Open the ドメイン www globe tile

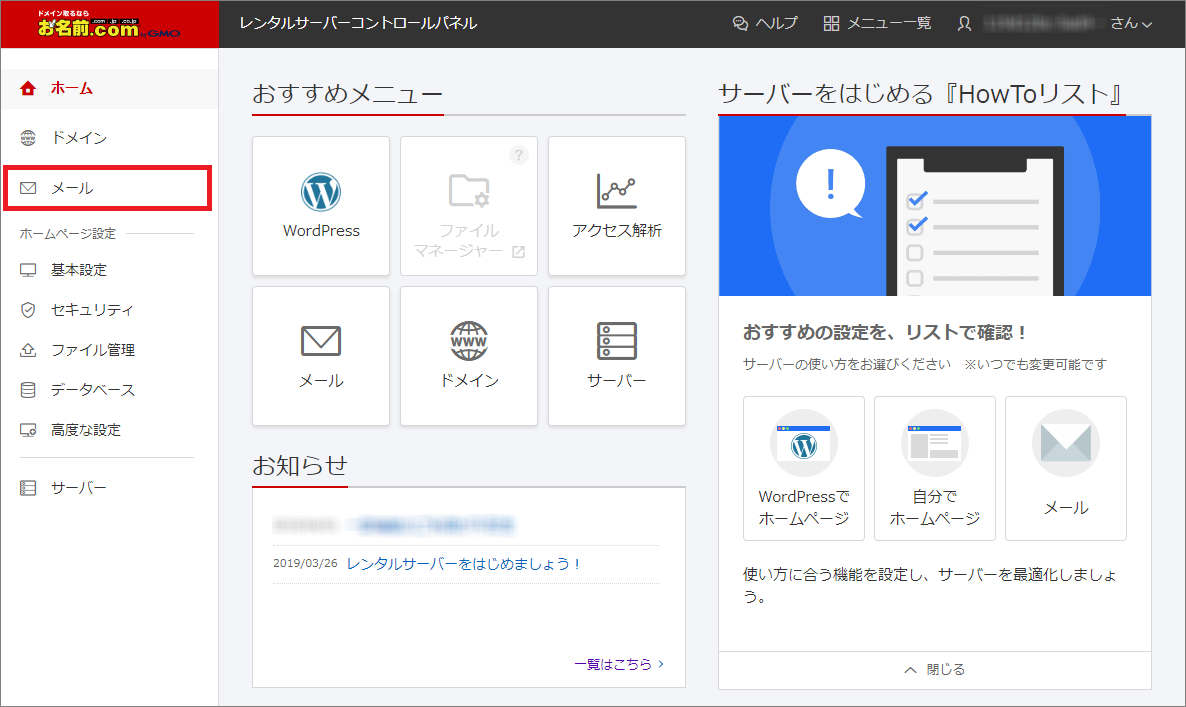(469, 356)
